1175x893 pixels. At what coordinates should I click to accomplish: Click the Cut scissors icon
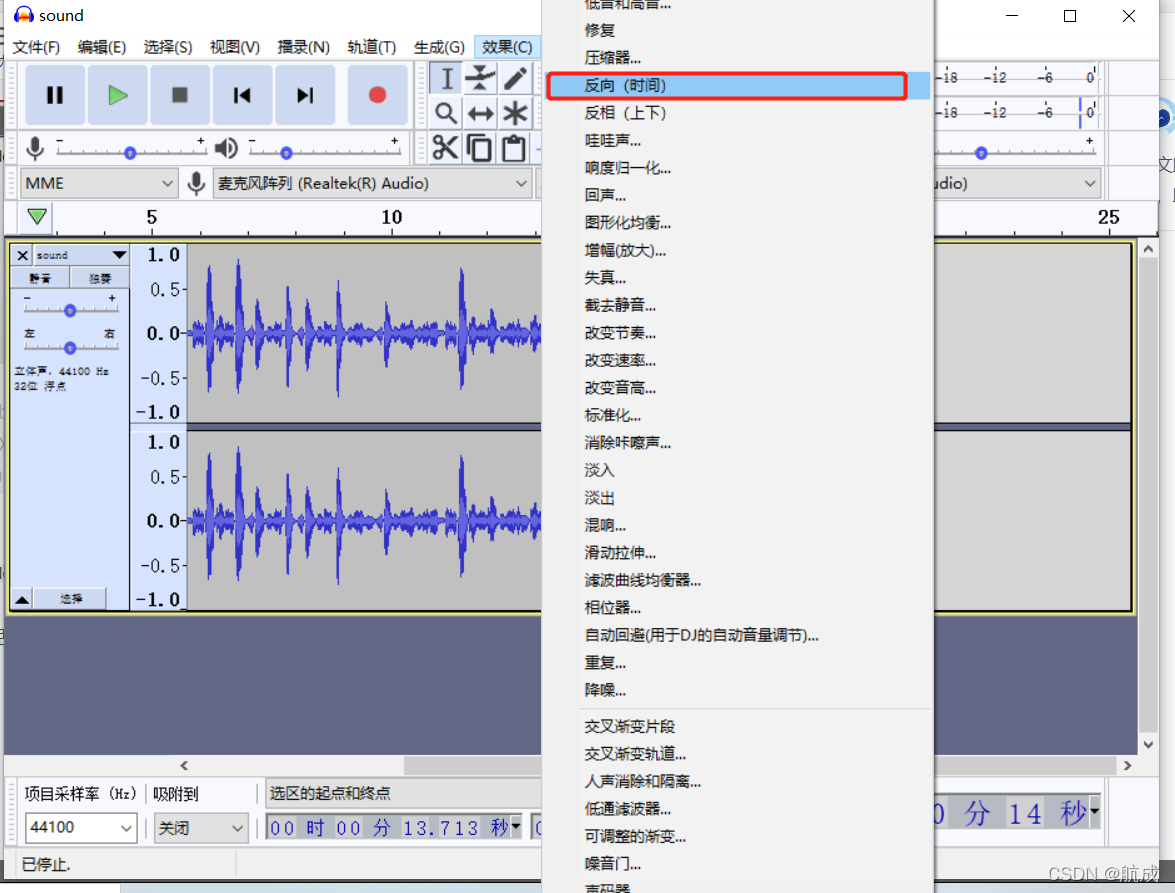click(446, 148)
